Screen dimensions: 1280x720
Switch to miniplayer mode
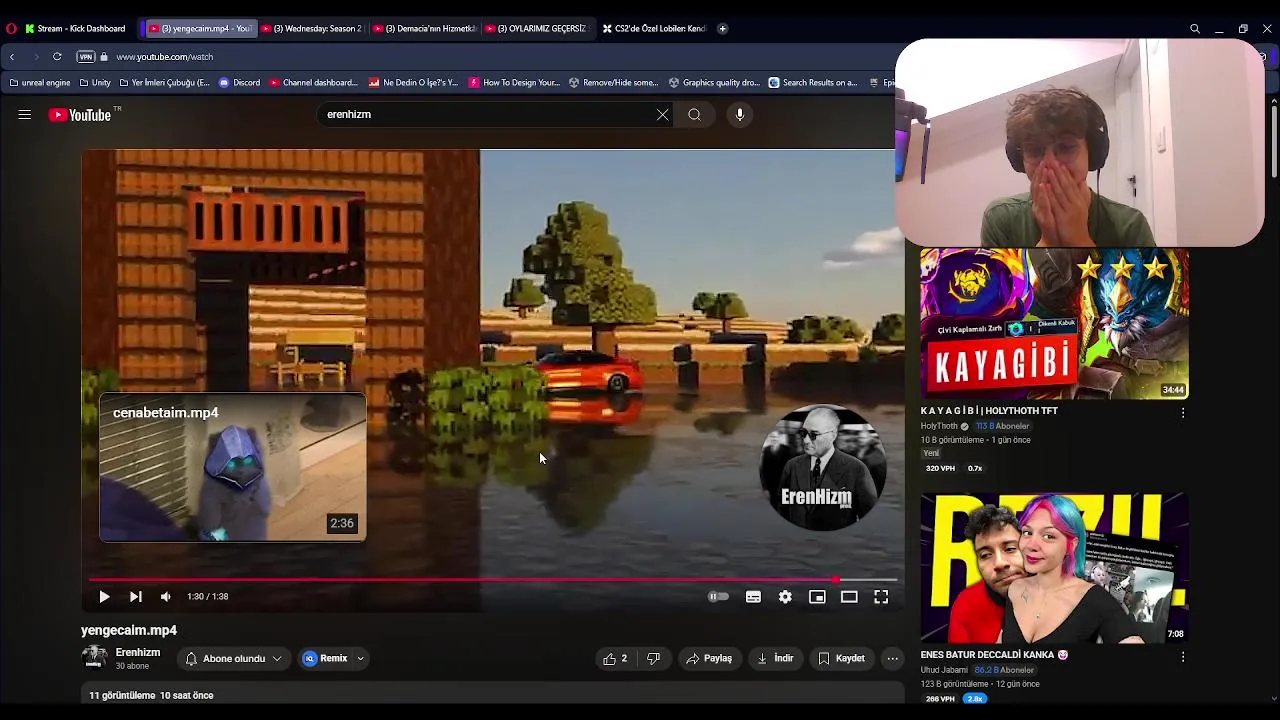click(x=817, y=597)
